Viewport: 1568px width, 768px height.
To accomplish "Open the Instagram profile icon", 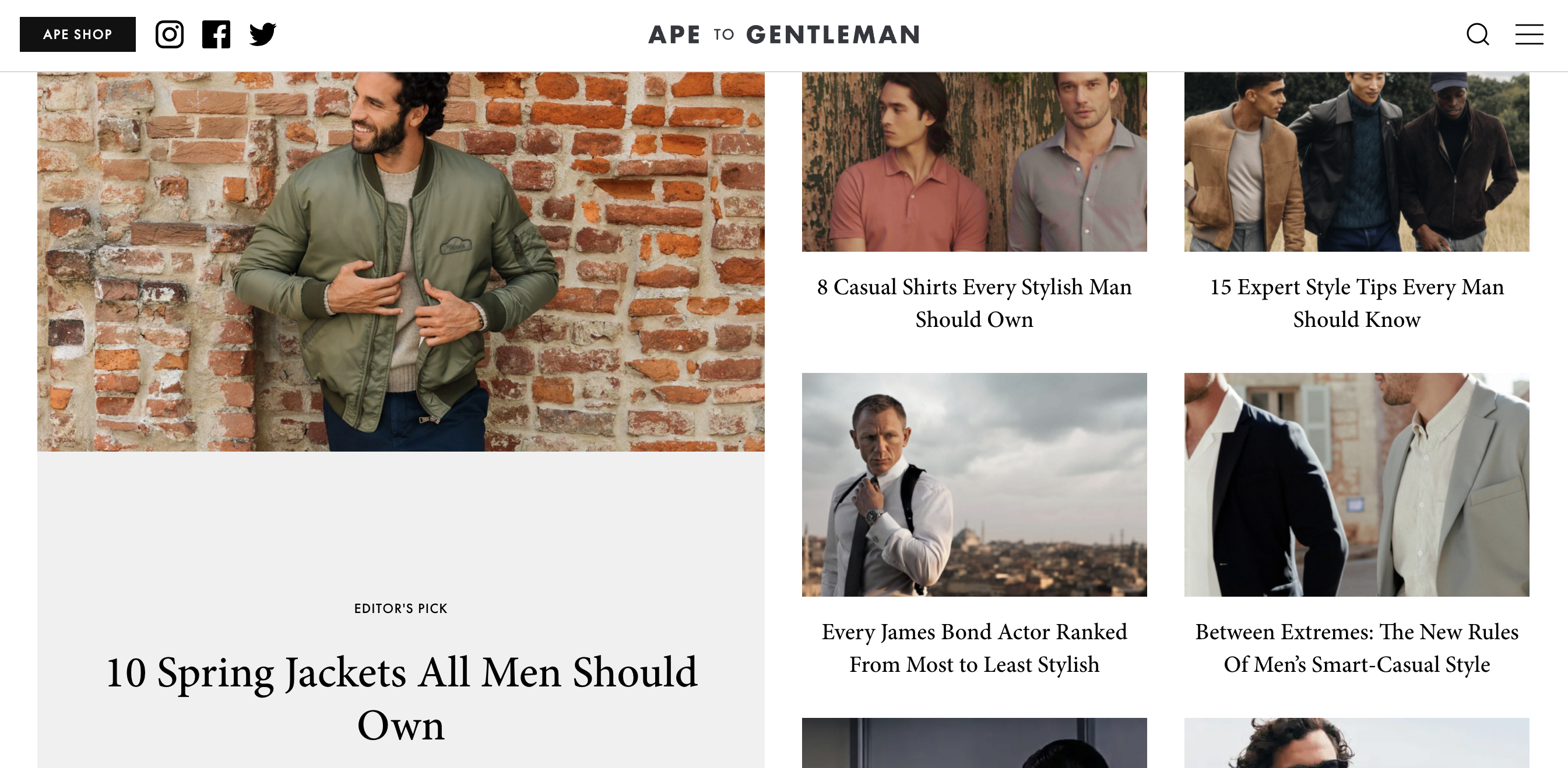I will tap(169, 34).
